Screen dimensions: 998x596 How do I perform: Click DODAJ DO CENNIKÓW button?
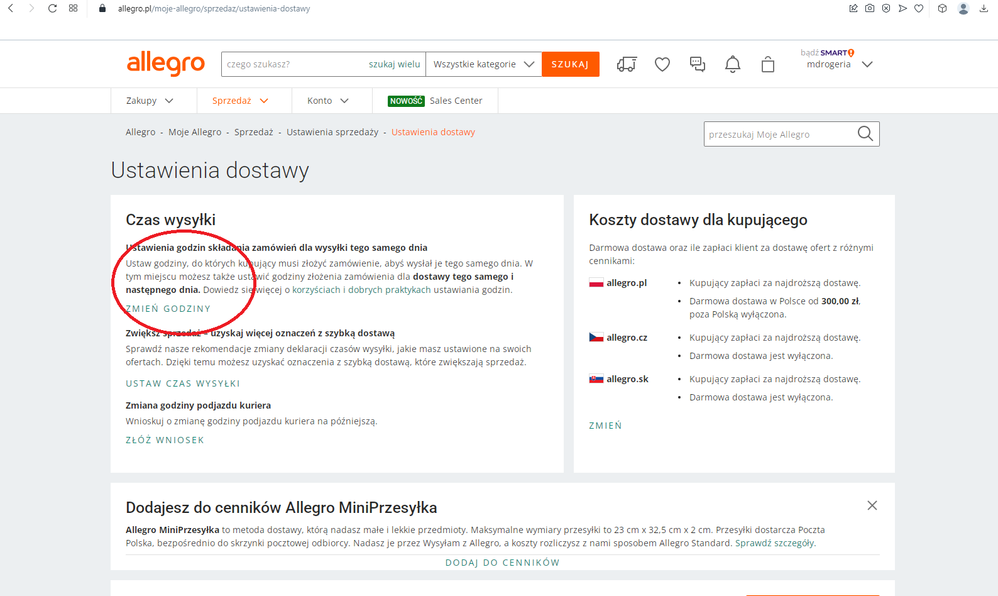(503, 562)
